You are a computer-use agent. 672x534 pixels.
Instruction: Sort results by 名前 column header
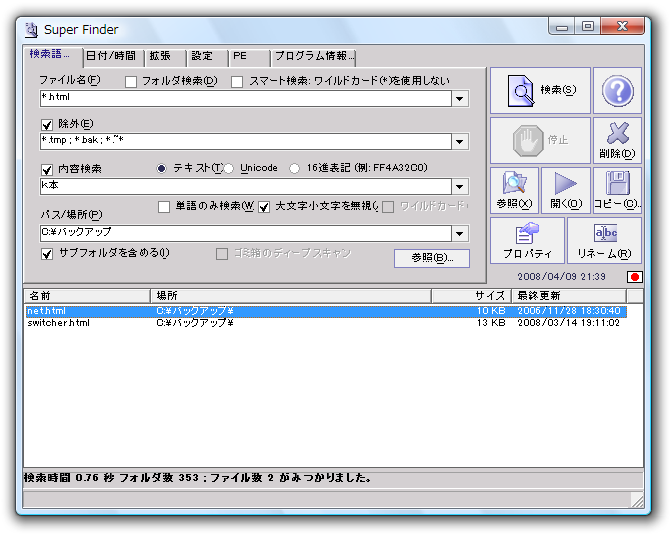coord(87,296)
